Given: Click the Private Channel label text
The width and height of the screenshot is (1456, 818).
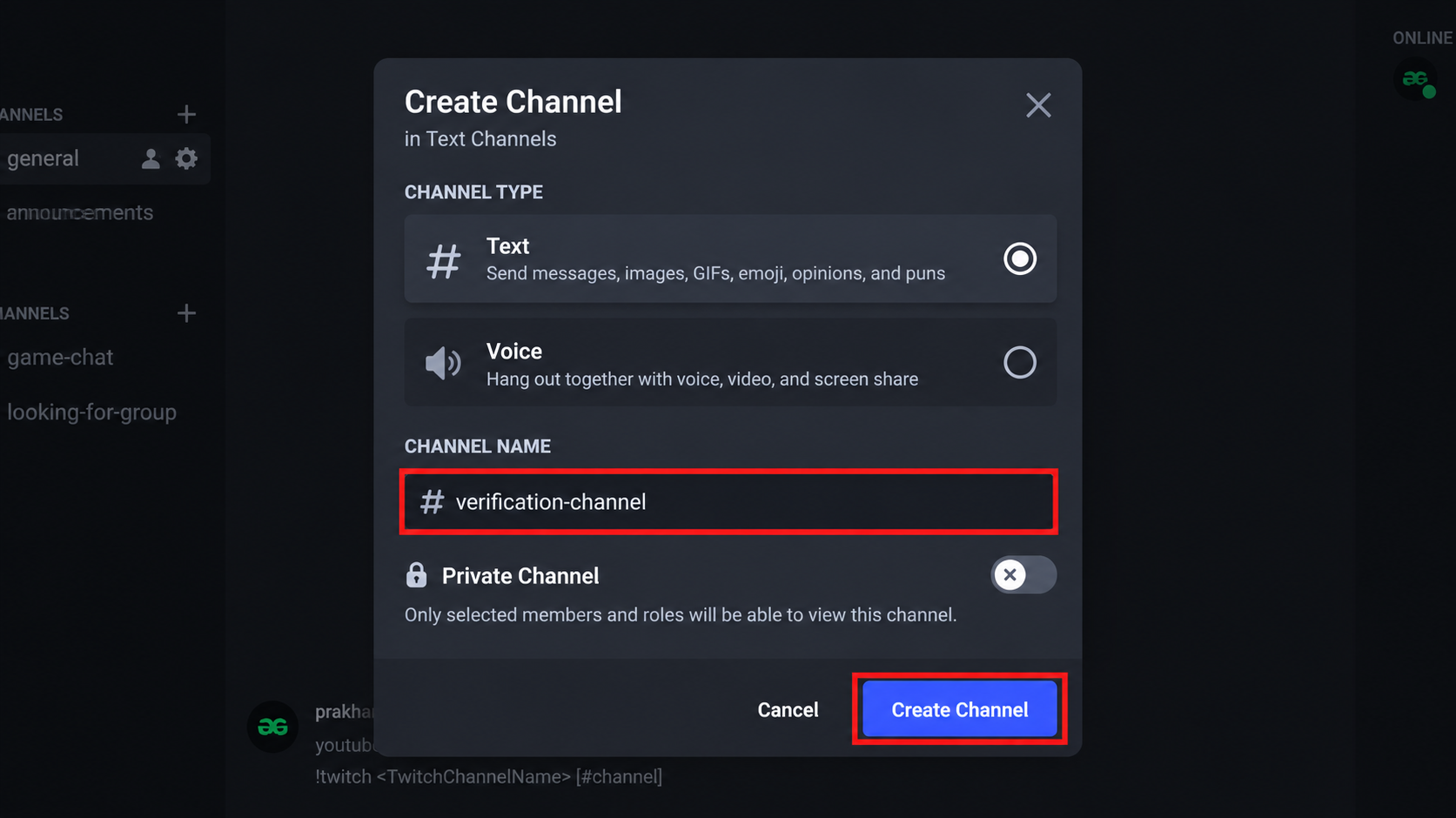Looking at the screenshot, I should tap(520, 576).
